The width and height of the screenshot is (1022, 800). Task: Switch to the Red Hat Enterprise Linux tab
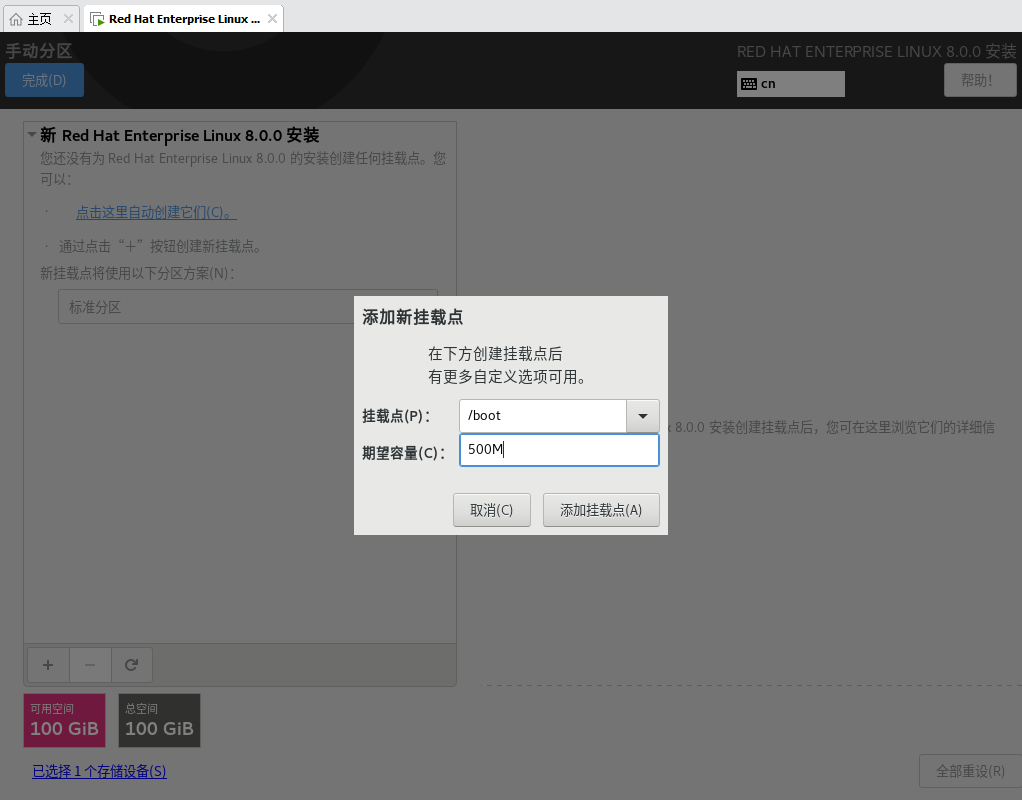(183, 19)
